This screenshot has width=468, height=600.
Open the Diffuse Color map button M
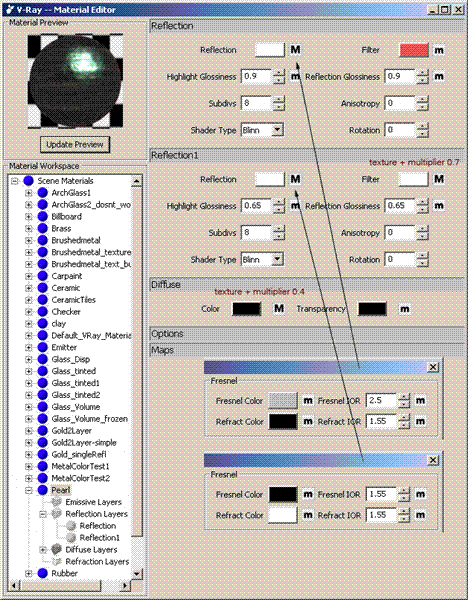click(x=279, y=308)
